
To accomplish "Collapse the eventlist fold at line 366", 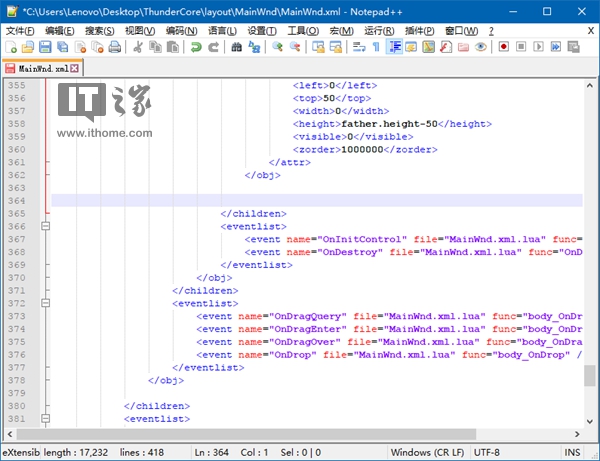I will (x=46, y=226).
